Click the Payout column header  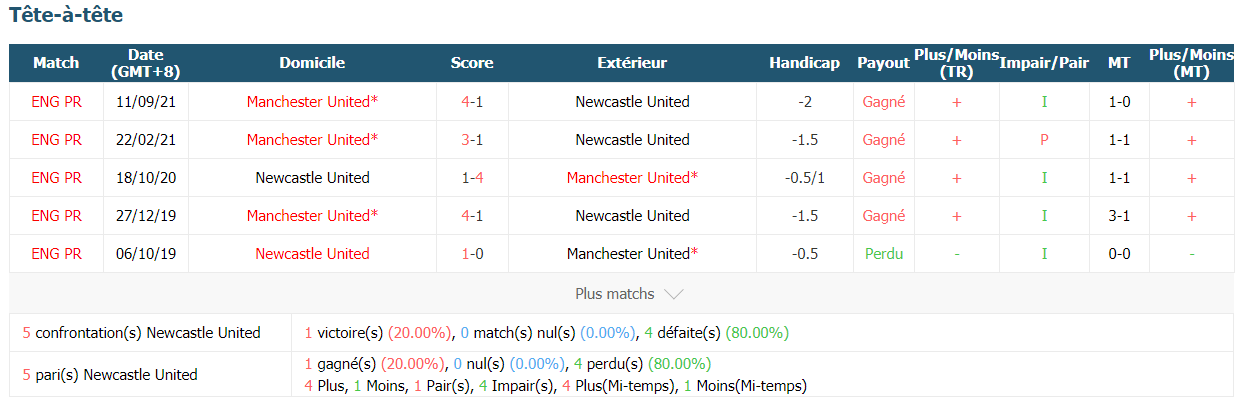[x=883, y=63]
